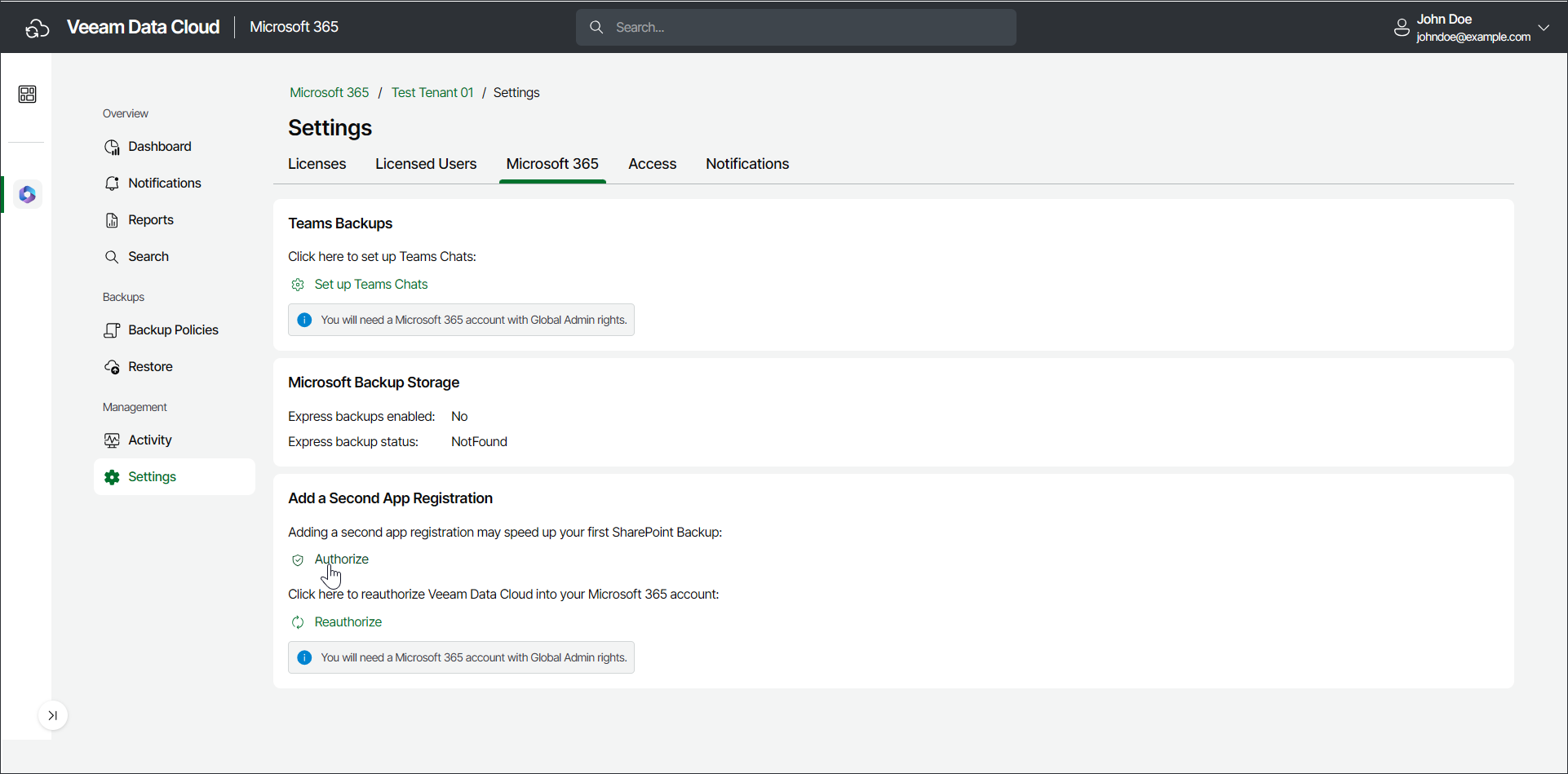The height and width of the screenshot is (774, 1568).
Task: Switch to the Access tab
Action: tap(652, 164)
